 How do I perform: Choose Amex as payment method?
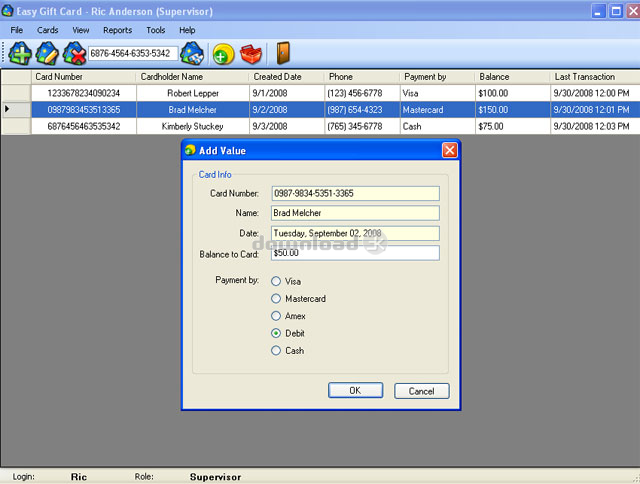[x=276, y=316]
